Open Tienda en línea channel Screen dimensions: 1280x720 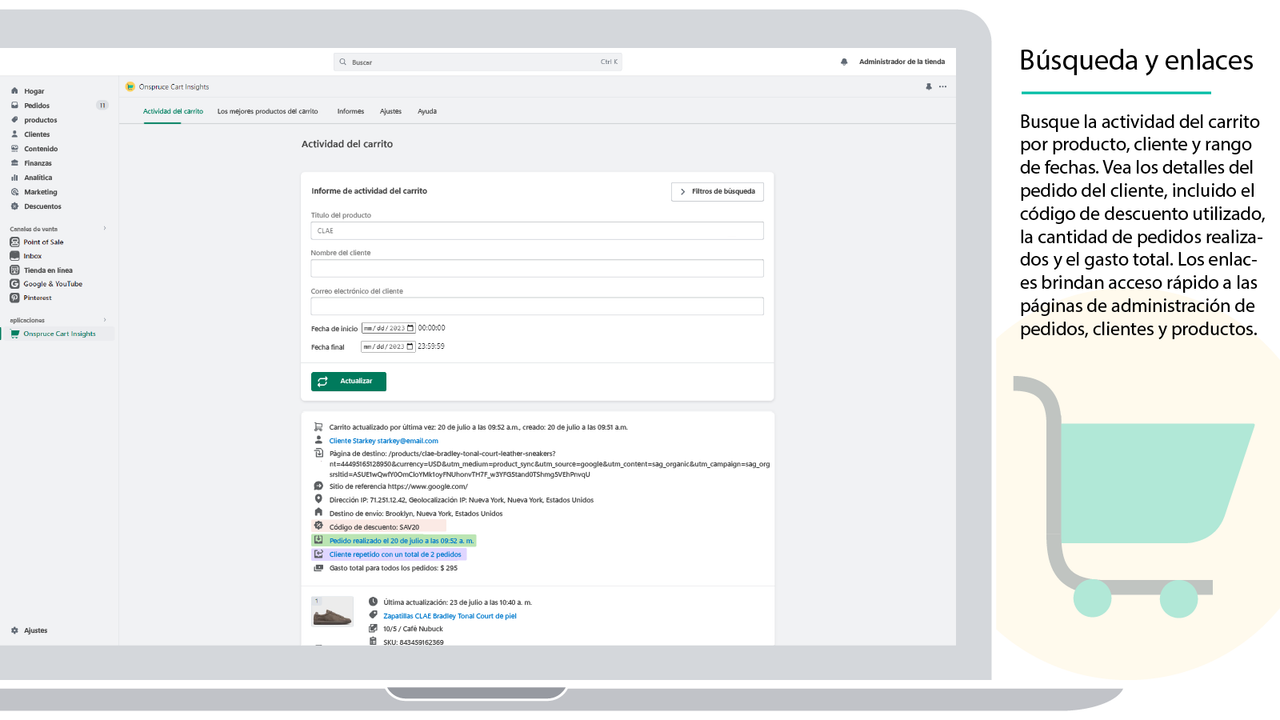[48, 270]
